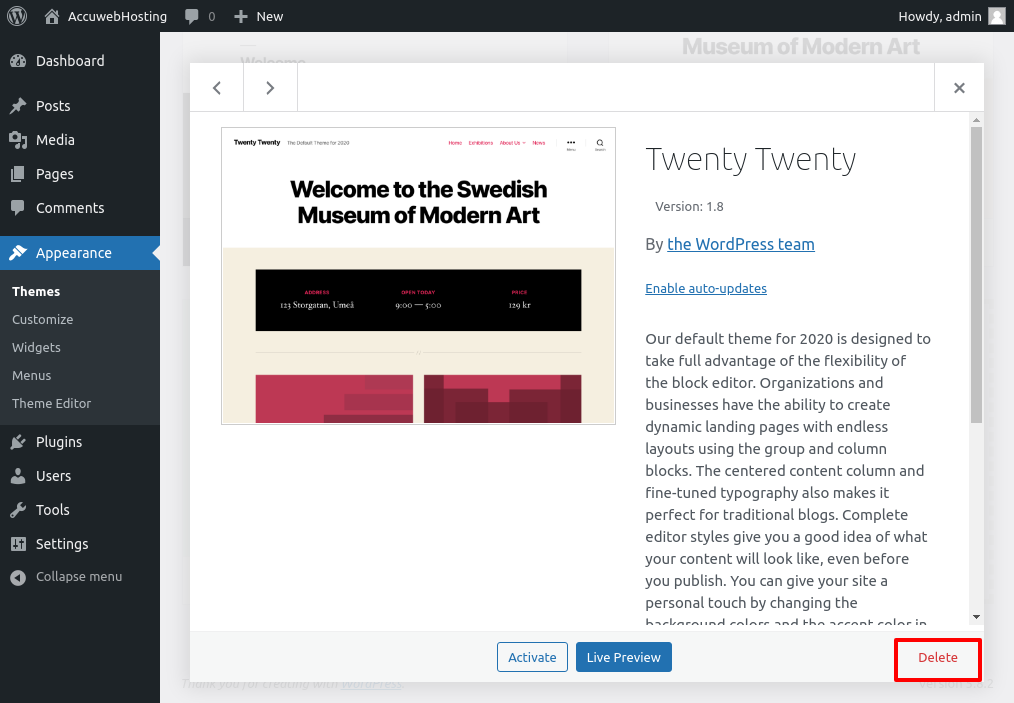
Task: Click AccuwebHosting site name
Action: point(117,16)
